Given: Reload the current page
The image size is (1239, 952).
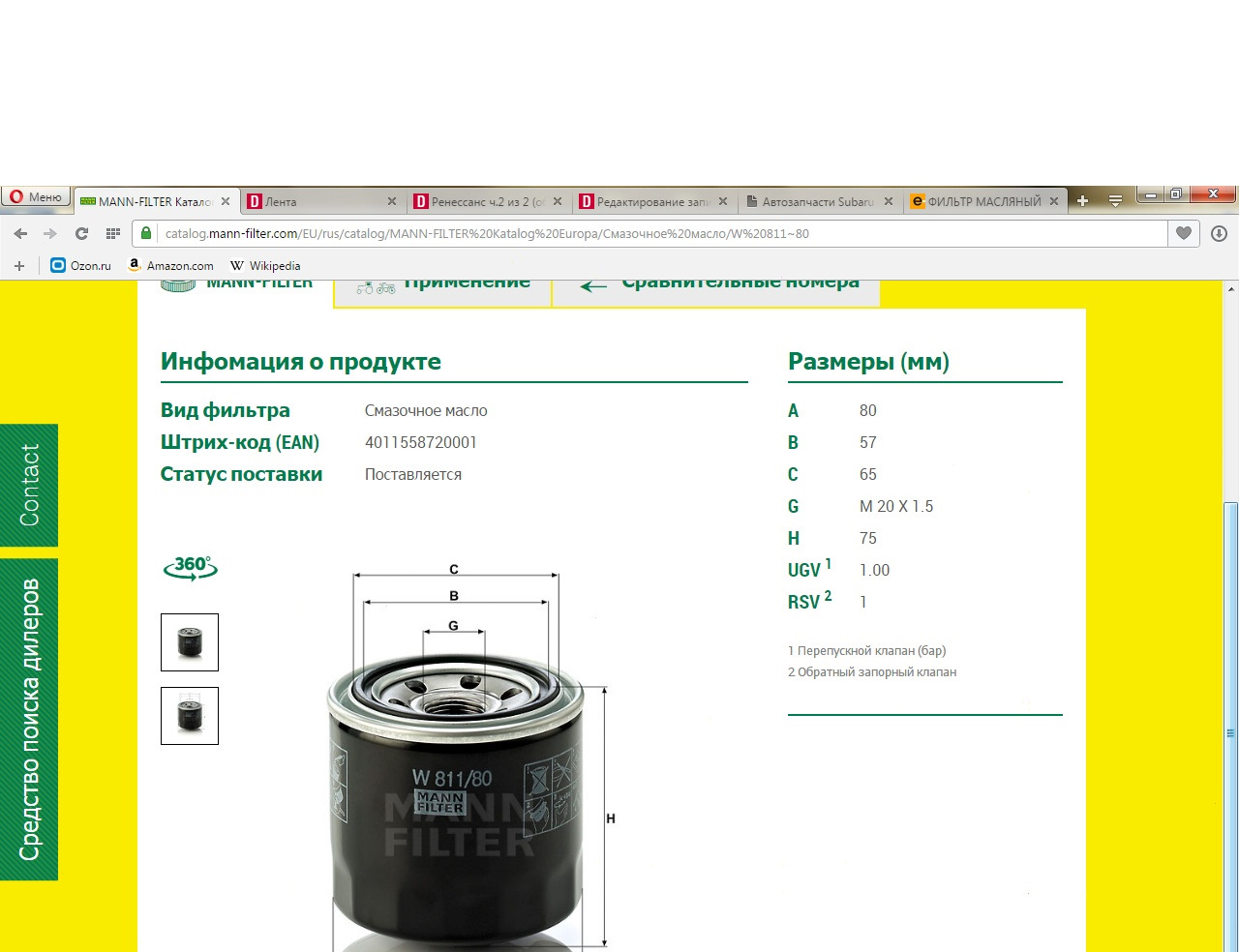Looking at the screenshot, I should pyautogui.click(x=81, y=233).
